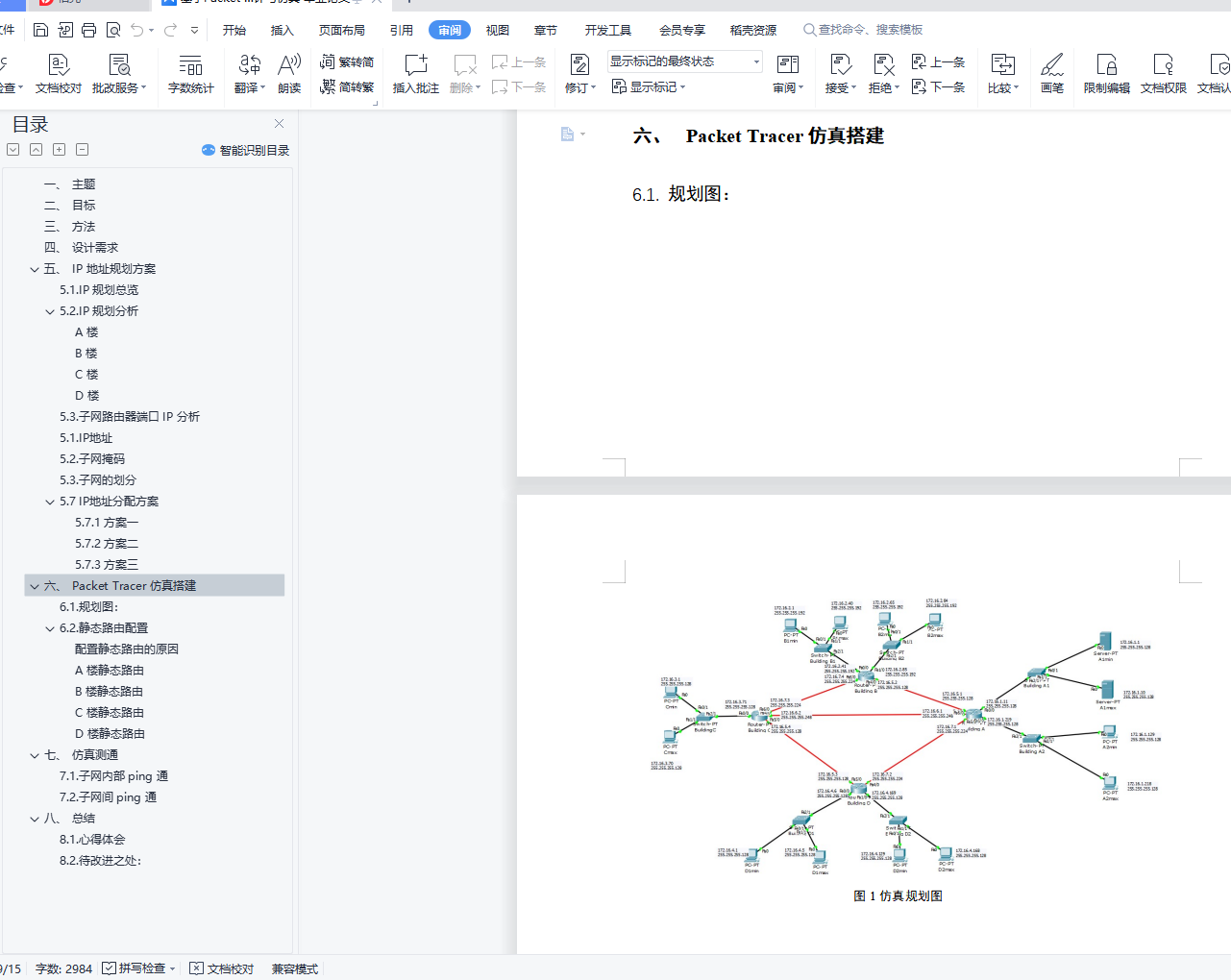Go to 下一条 change beside 接受/拒绝
This screenshot has height=980, width=1231.
(x=938, y=86)
